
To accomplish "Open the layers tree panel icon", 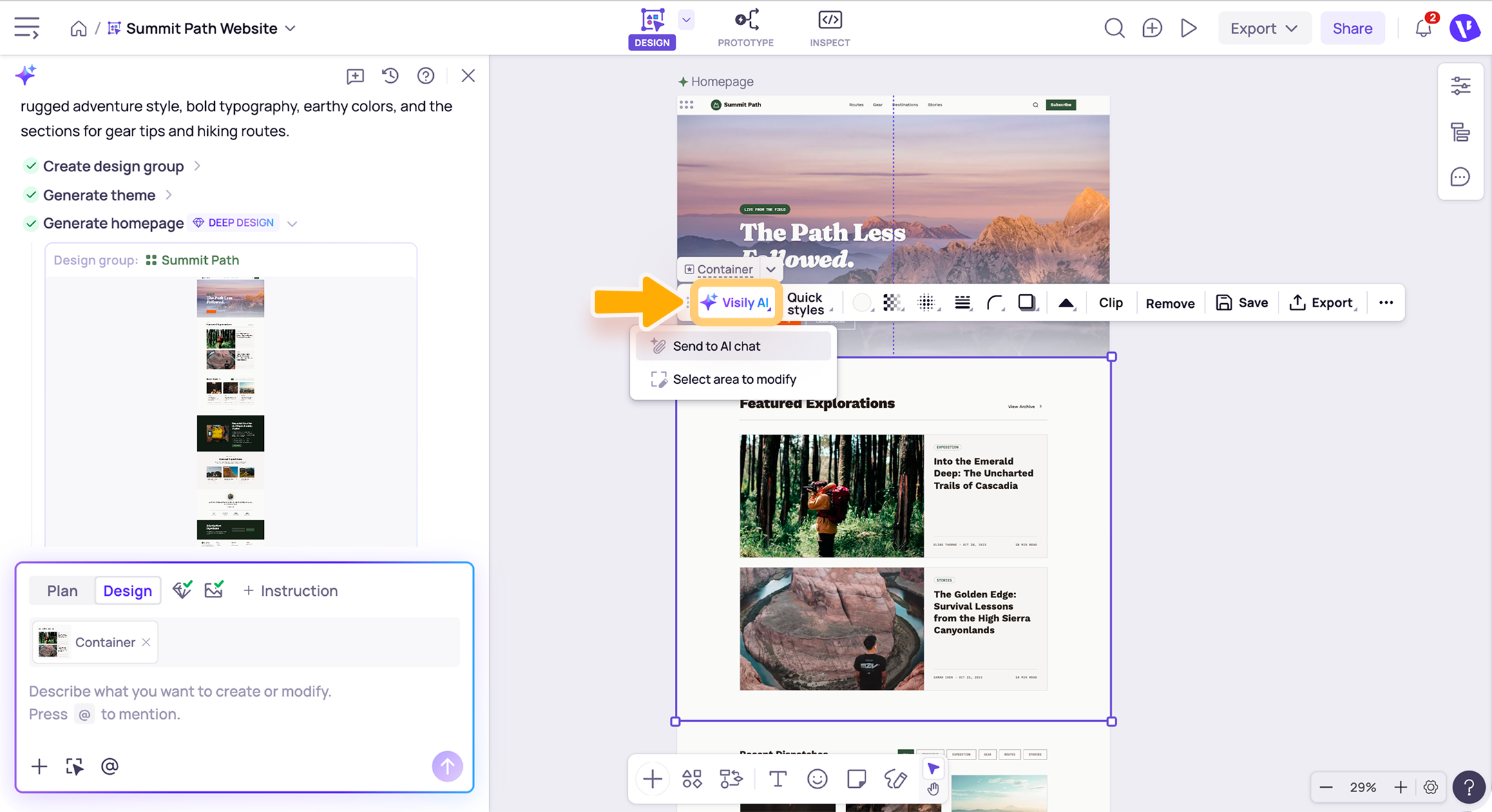I will click(1460, 132).
